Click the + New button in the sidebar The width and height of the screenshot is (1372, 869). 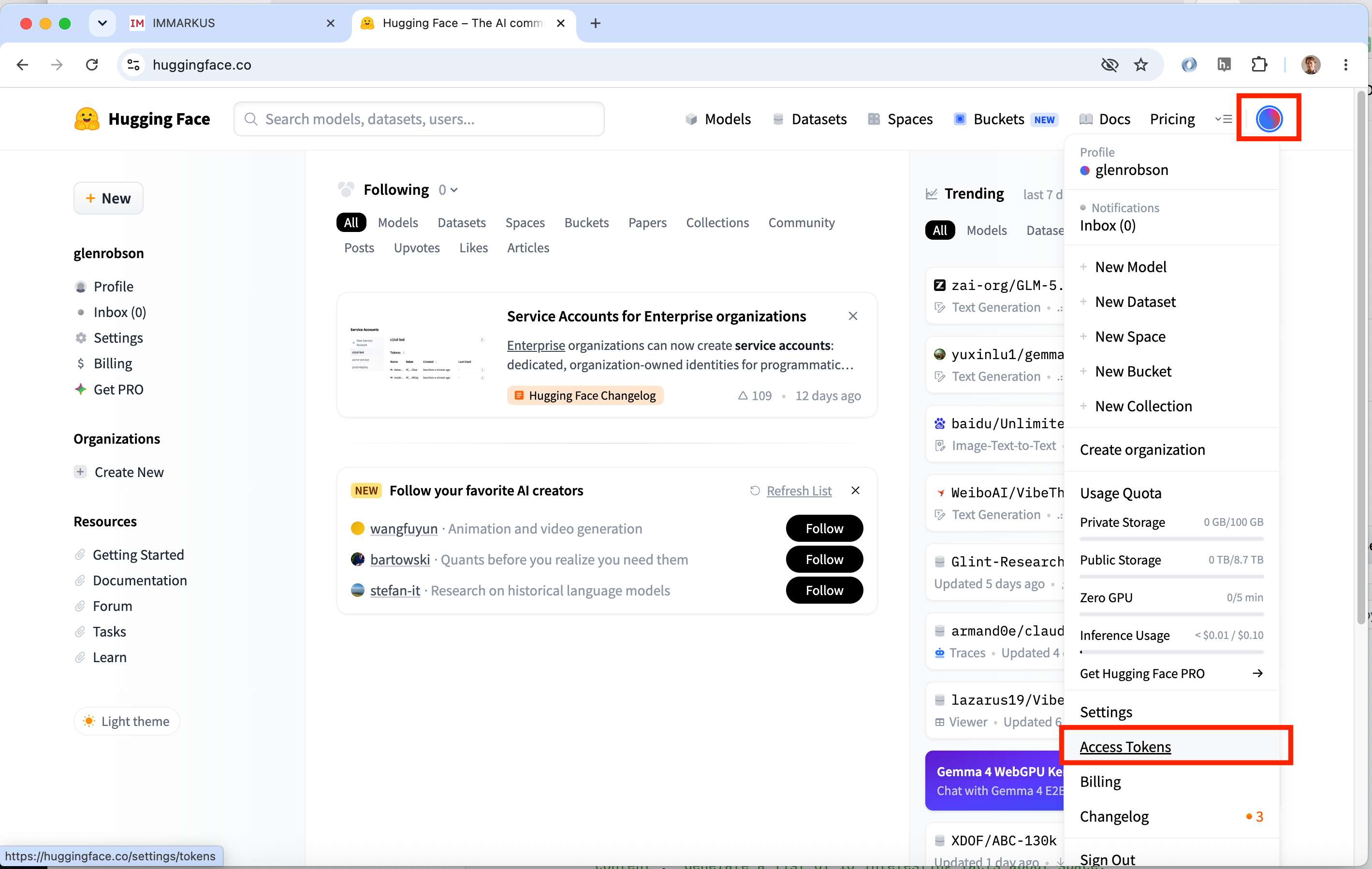[108, 198]
